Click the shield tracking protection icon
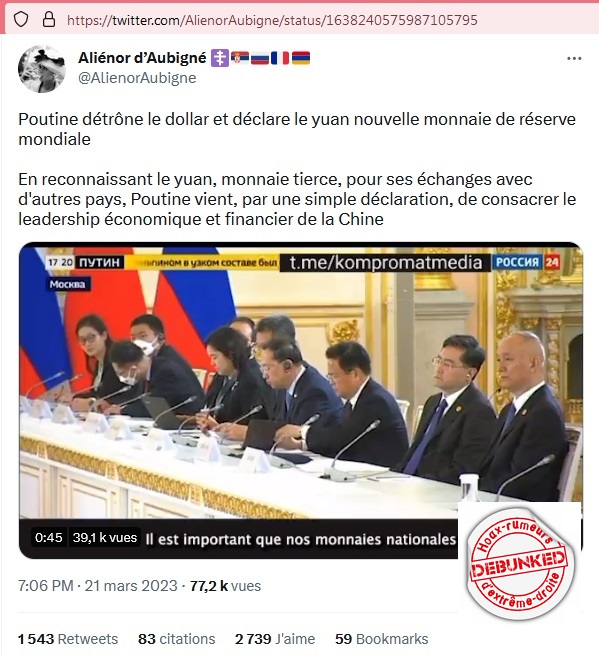This screenshot has height=655, width=599. (21, 20)
